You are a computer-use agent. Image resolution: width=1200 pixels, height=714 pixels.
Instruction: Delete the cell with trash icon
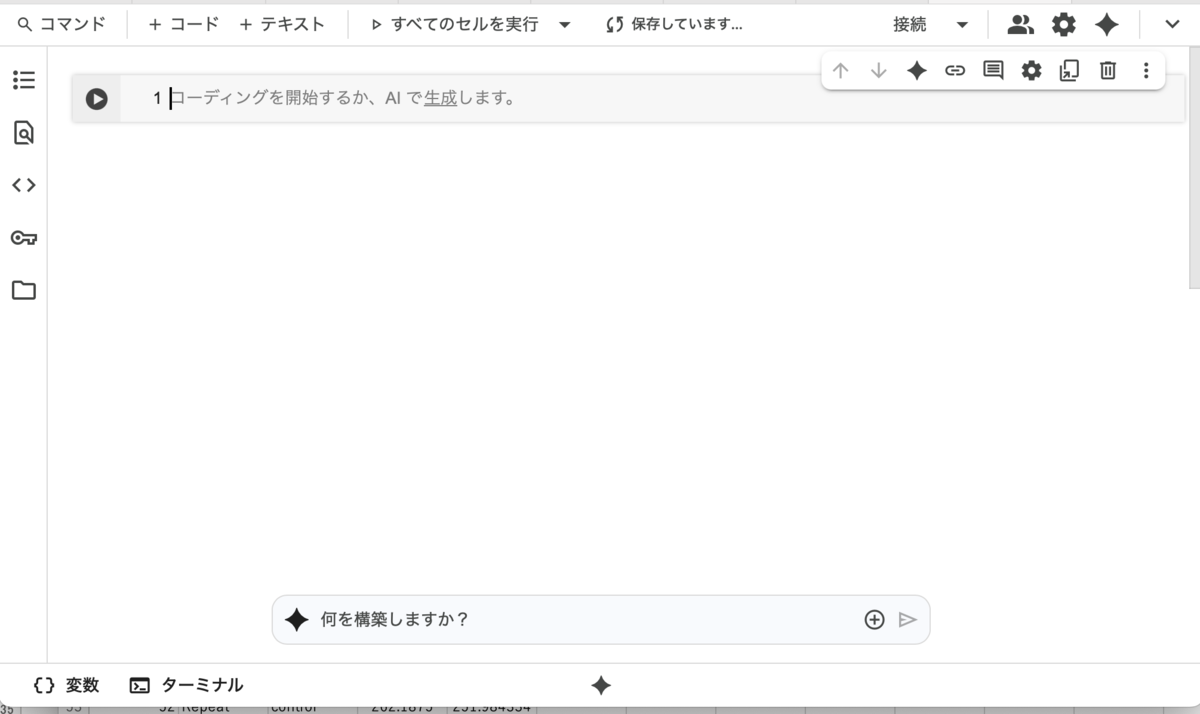tap(1108, 70)
